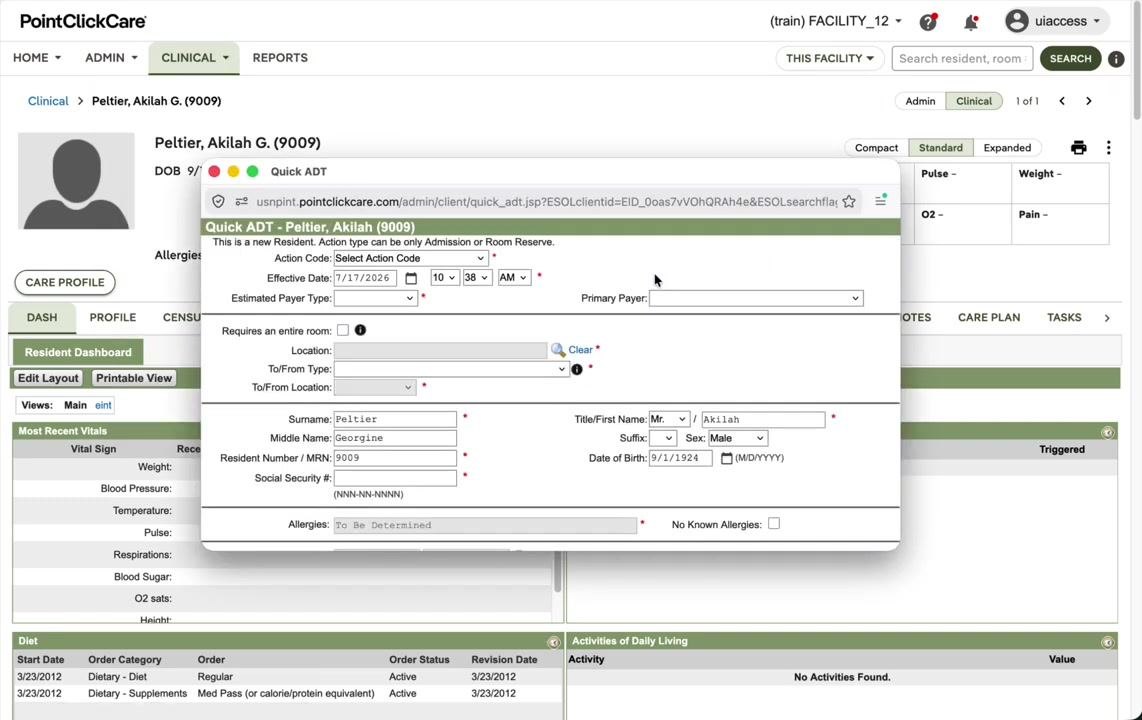Open the REPORTS menu
The image size is (1142, 720).
[x=280, y=58]
